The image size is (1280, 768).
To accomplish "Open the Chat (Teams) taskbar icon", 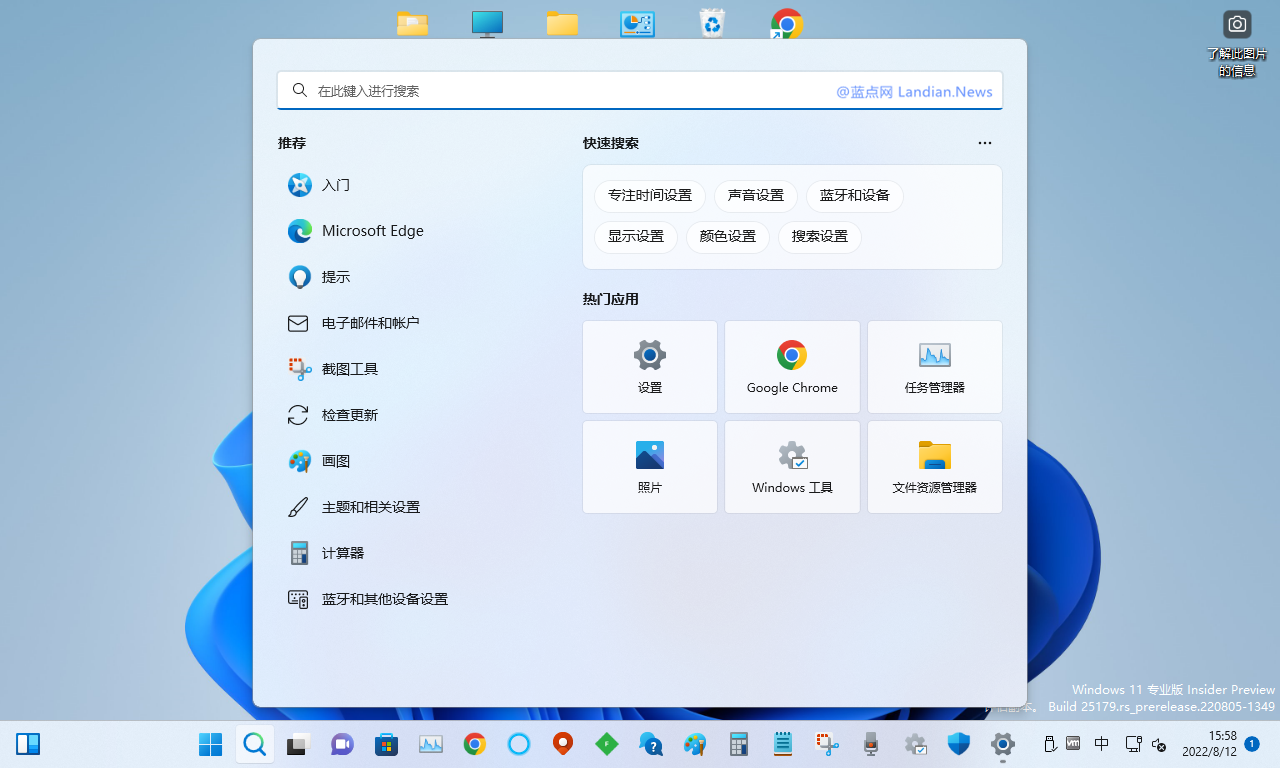I will coord(342,744).
